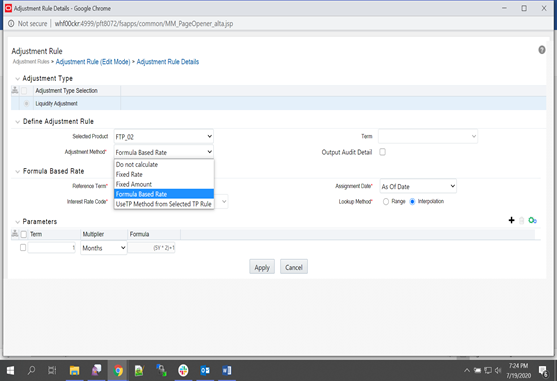Collapse the Adjustment Type section
Screen dimensions: 557x381
[x=17, y=79]
